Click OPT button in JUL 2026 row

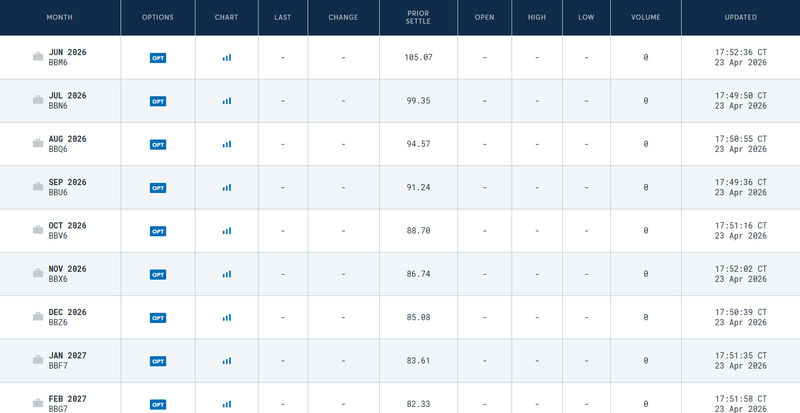point(158,101)
